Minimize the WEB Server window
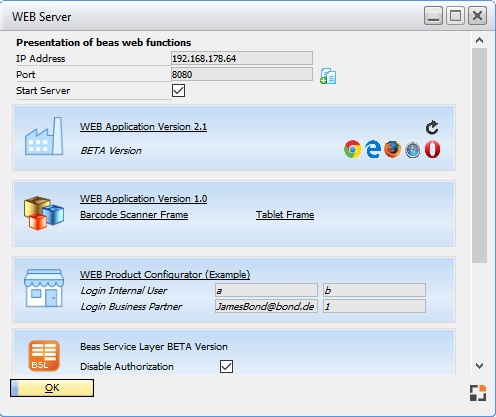This screenshot has width=496, height=417. pyautogui.click(x=433, y=16)
